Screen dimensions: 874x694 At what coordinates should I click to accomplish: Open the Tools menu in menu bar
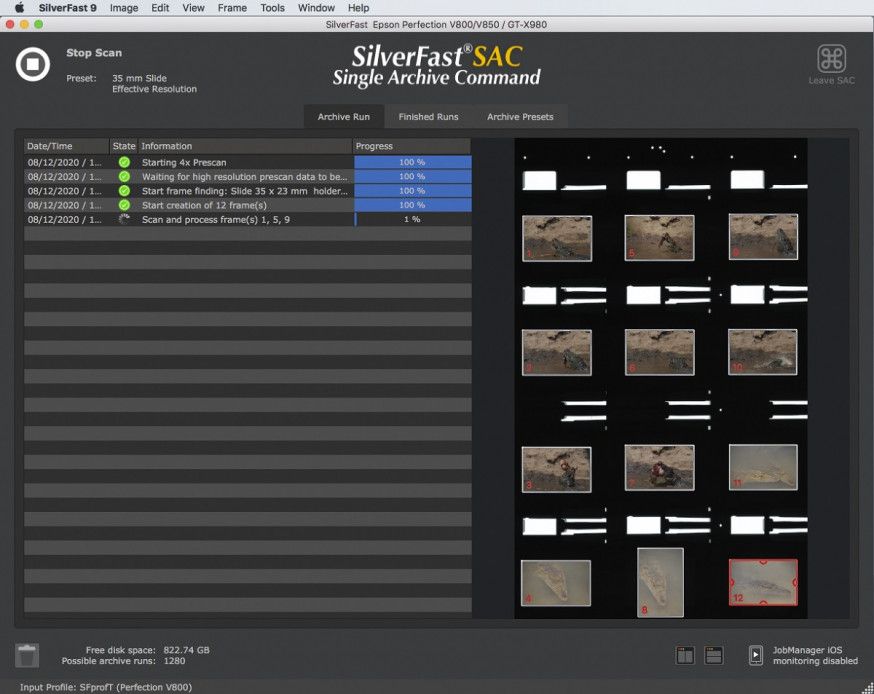click(272, 8)
